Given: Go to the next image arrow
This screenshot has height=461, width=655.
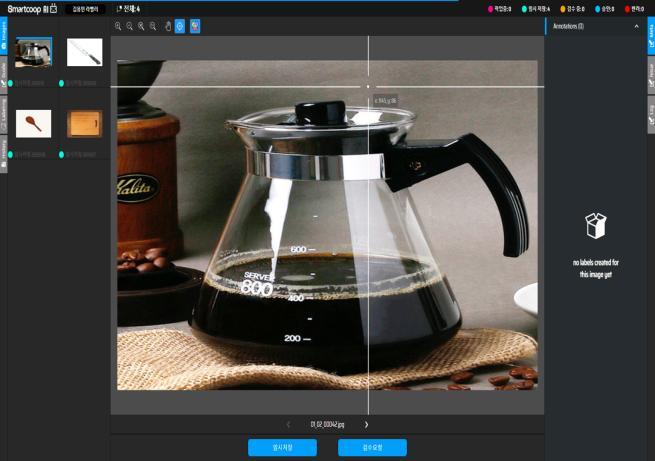Looking at the screenshot, I should 366,425.
